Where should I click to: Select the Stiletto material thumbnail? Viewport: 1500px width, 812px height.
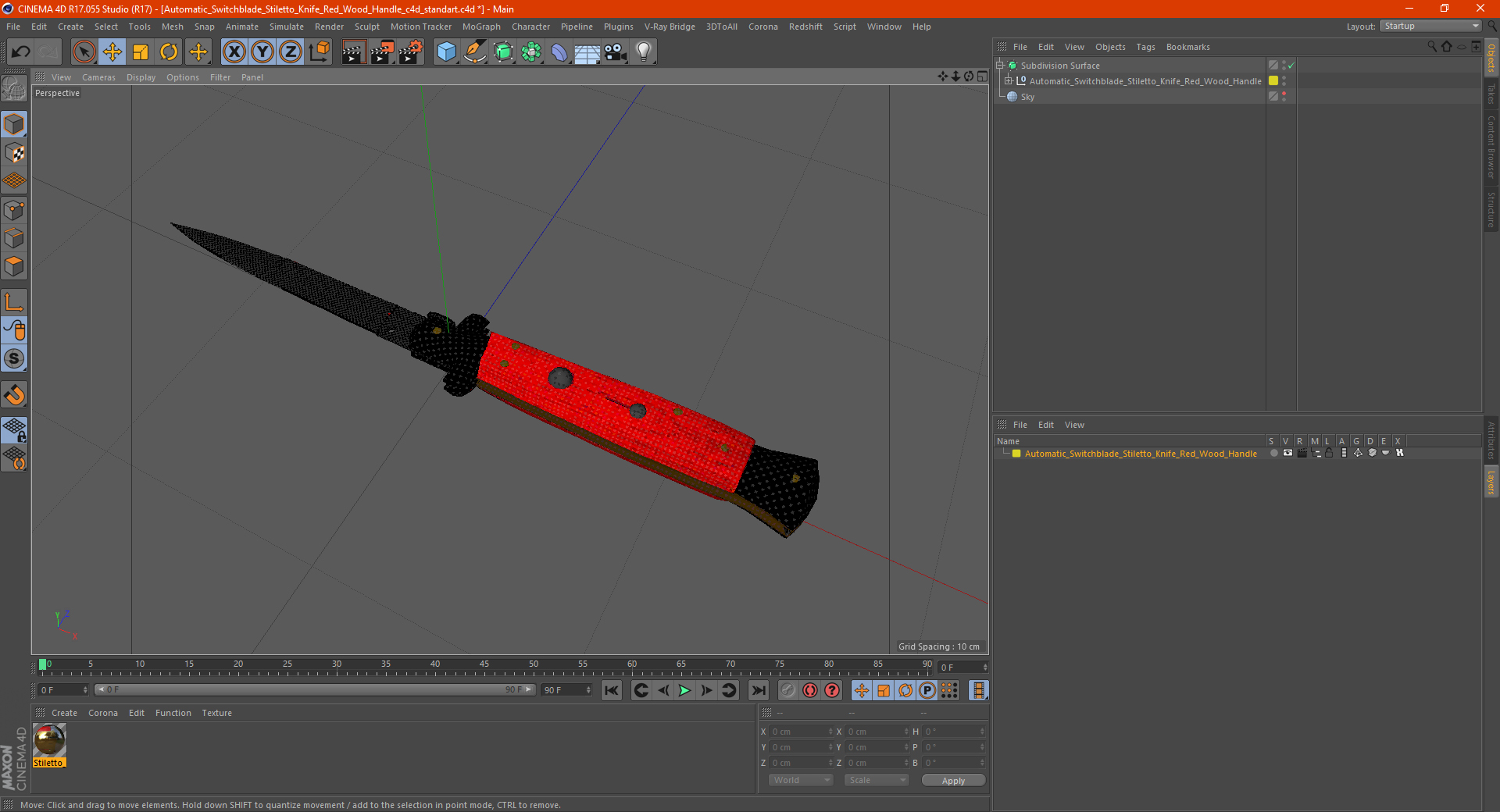coord(49,740)
